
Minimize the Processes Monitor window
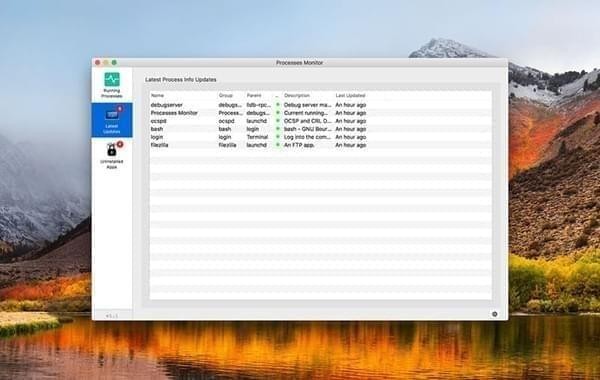[106, 62]
